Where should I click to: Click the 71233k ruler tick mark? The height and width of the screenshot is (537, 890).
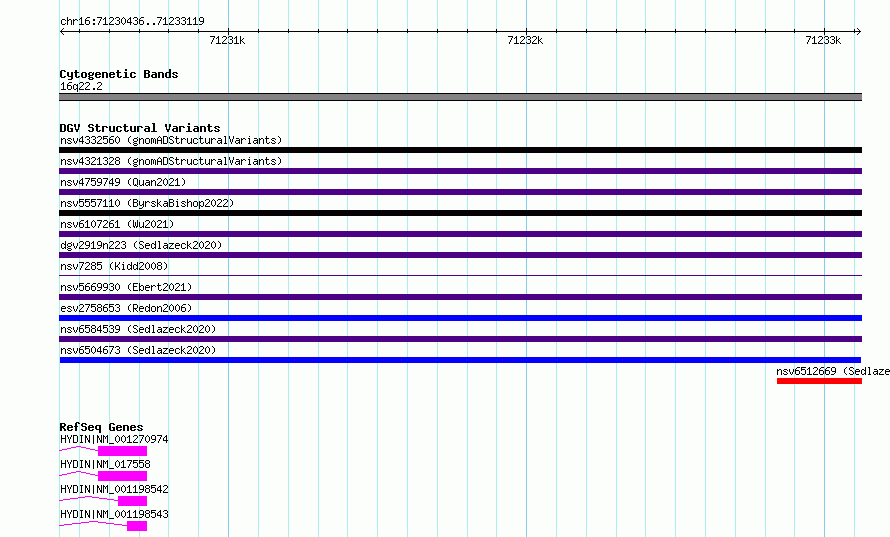coord(824,32)
